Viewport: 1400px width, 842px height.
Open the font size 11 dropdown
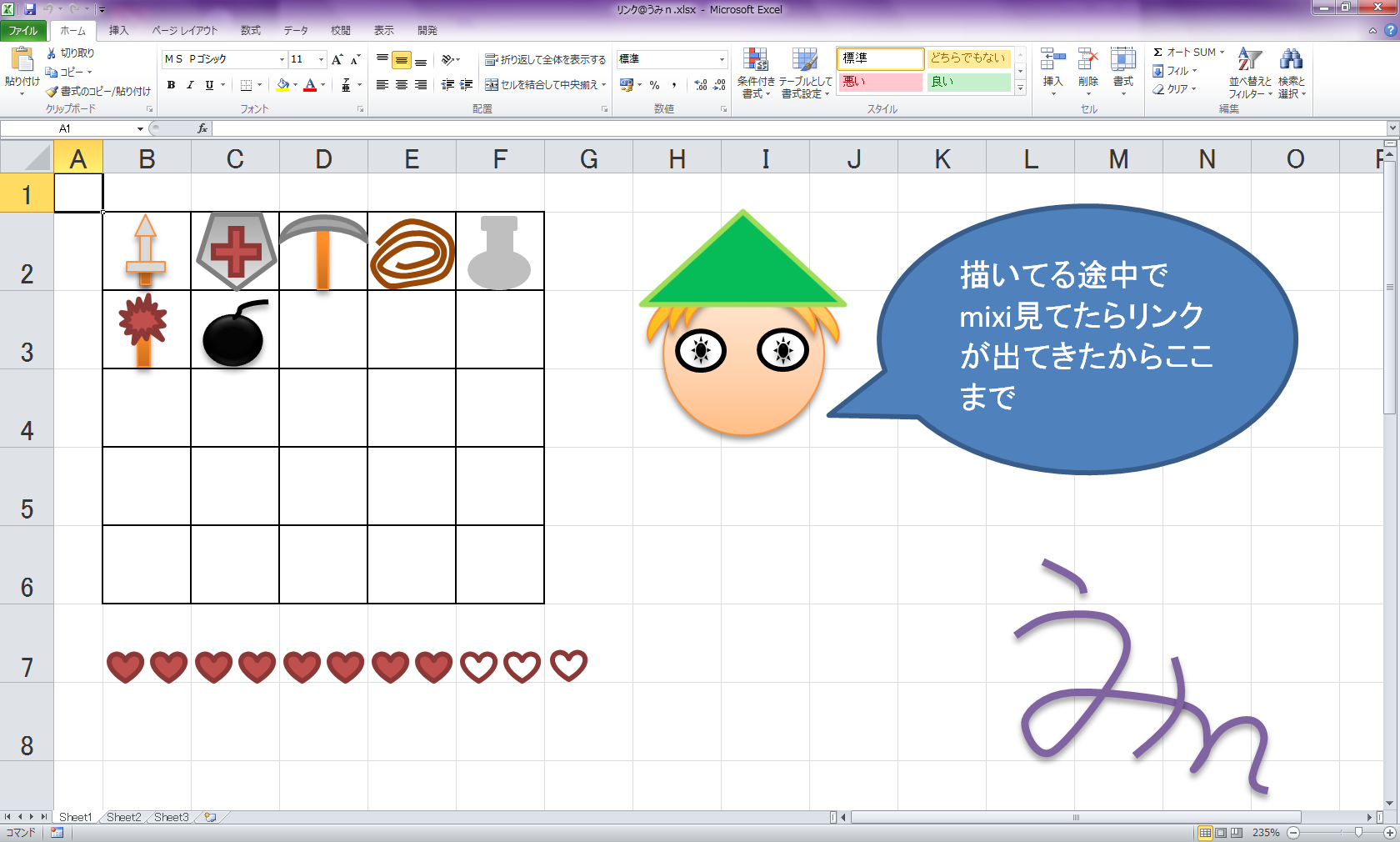click(321, 59)
